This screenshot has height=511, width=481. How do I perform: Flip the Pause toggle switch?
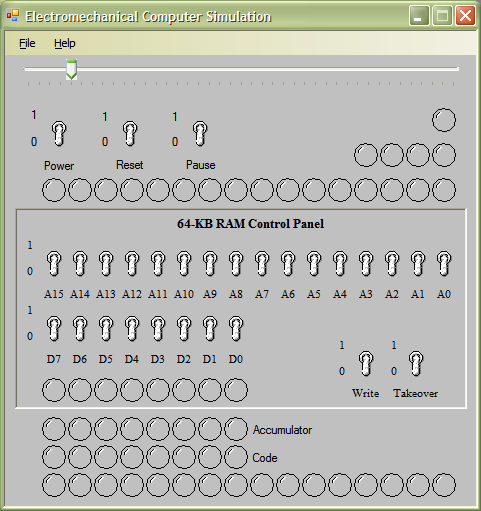pos(200,133)
